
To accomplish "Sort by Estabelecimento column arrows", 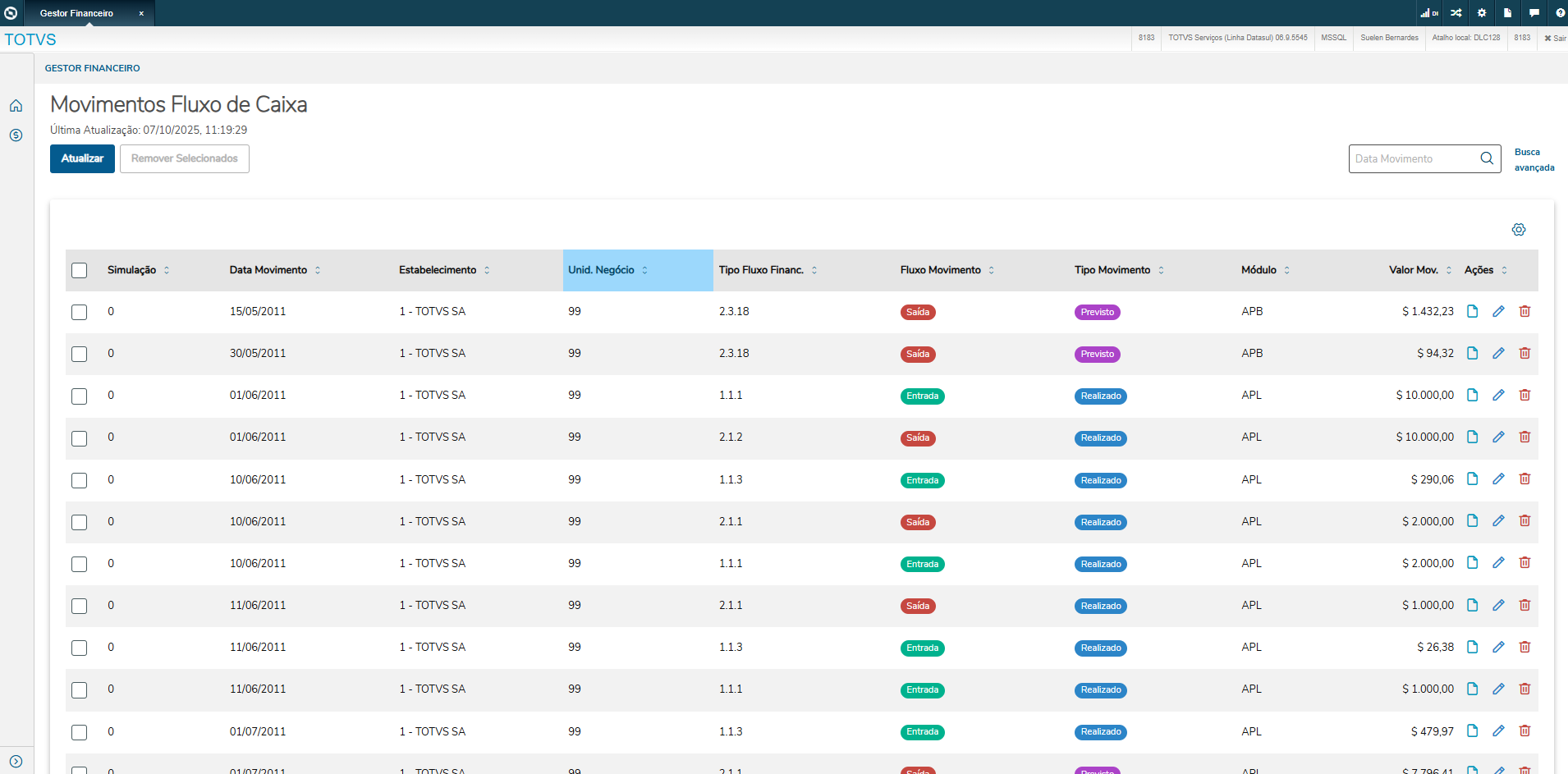I will [487, 270].
